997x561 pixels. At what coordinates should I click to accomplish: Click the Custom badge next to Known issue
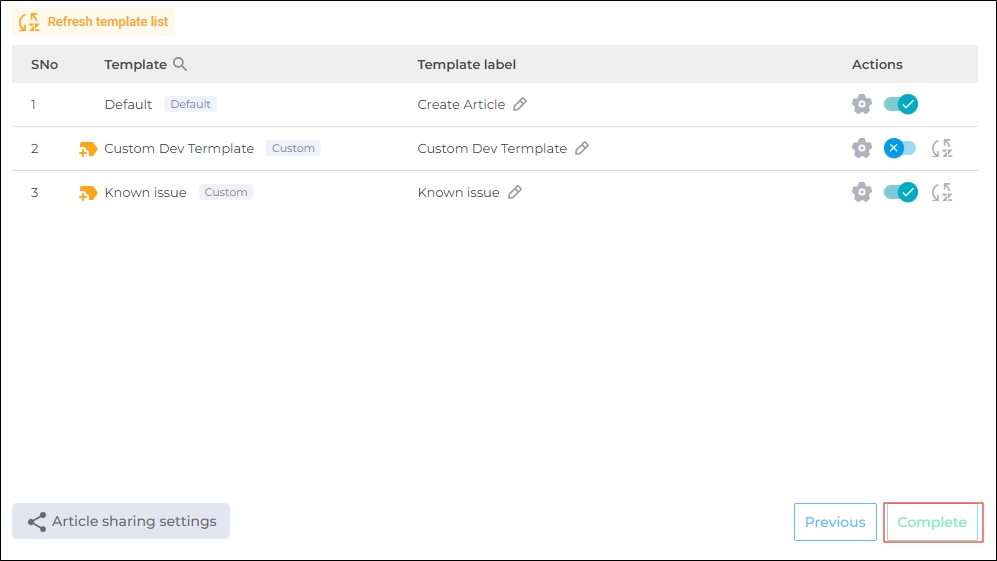point(226,192)
